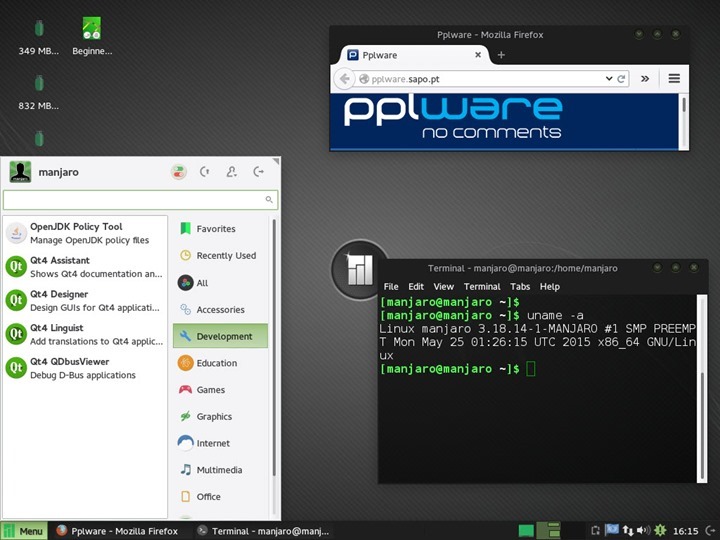Open the Terminal File menu

coord(391,287)
